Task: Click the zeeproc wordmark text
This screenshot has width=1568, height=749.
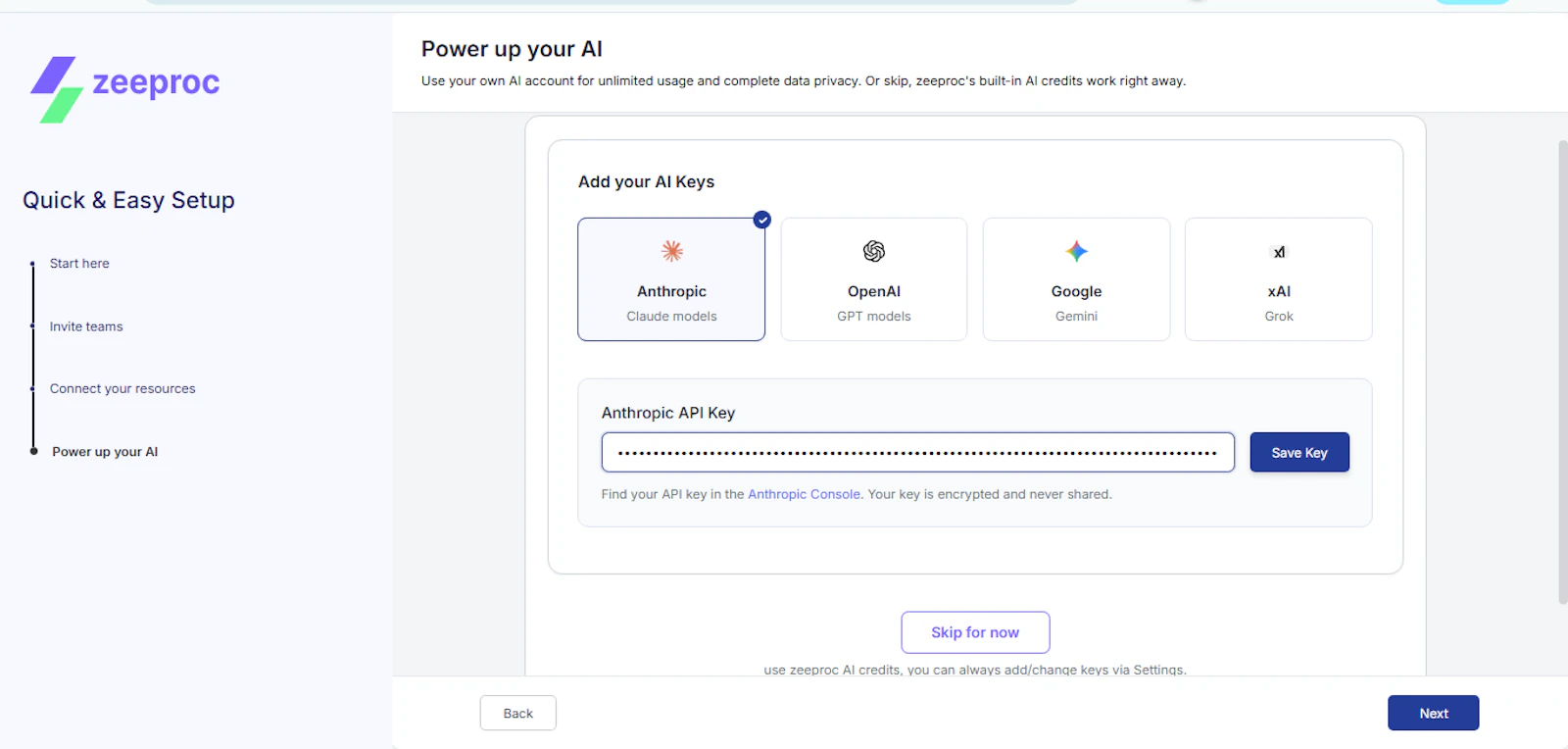Action: click(156, 84)
